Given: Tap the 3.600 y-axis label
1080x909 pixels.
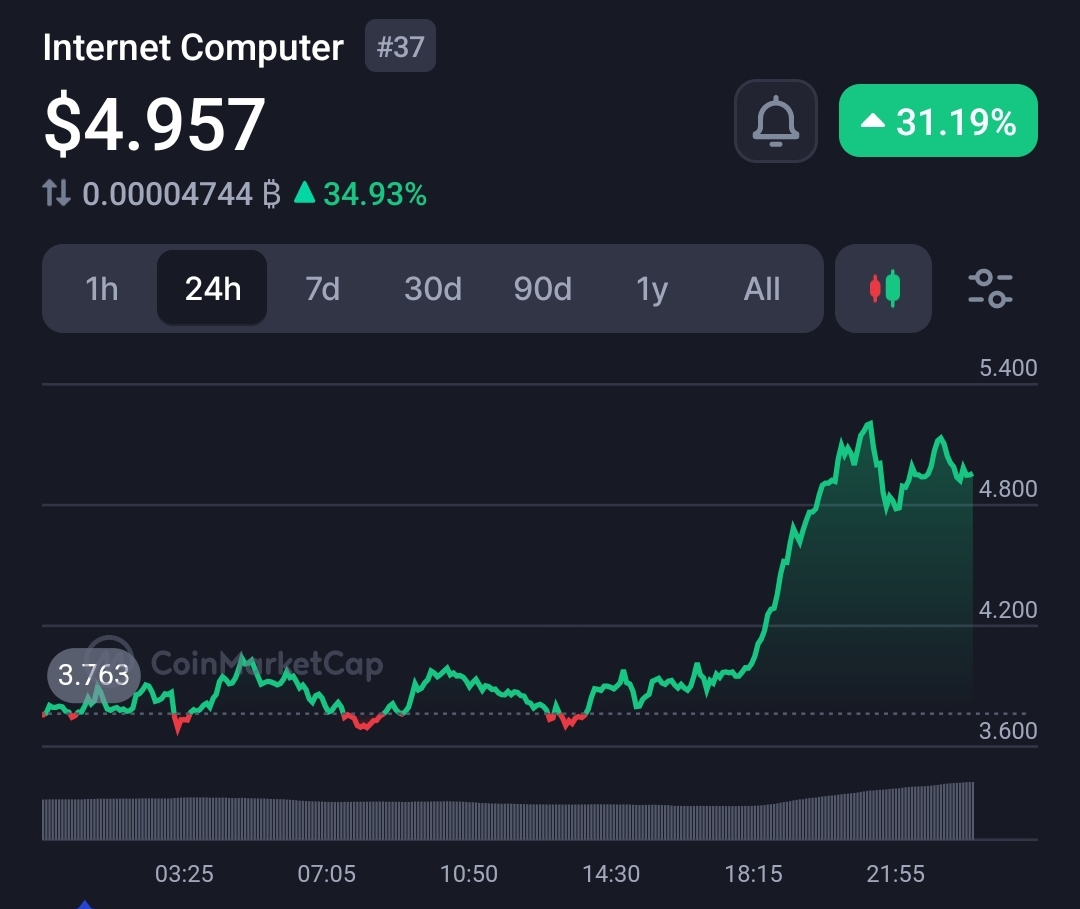Looking at the screenshot, I should (x=1008, y=731).
